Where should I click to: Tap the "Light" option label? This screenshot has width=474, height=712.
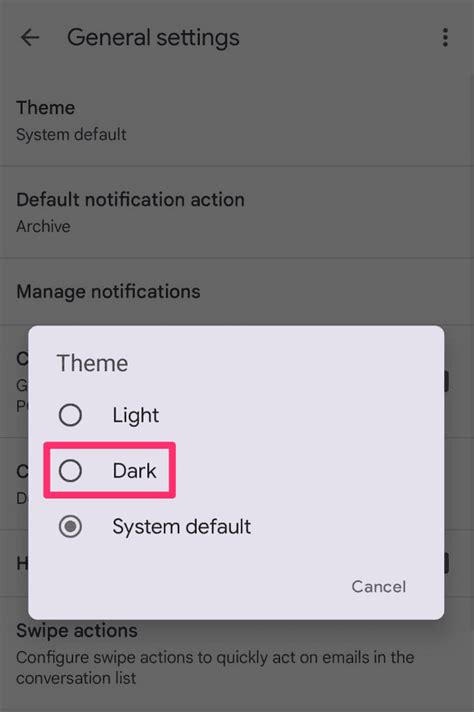135,415
